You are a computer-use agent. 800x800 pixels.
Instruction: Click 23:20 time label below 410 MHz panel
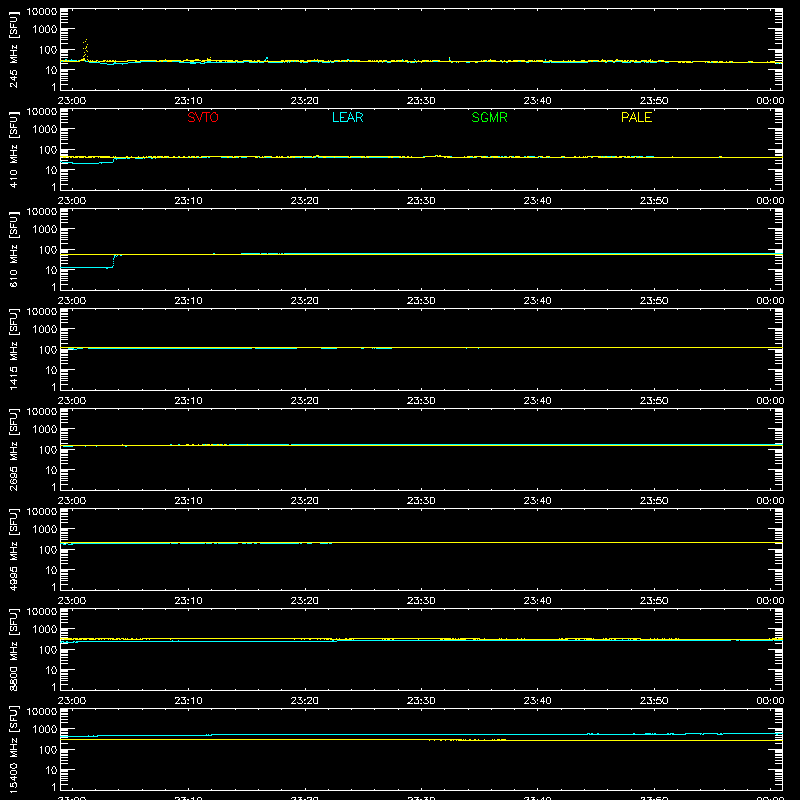click(305, 201)
